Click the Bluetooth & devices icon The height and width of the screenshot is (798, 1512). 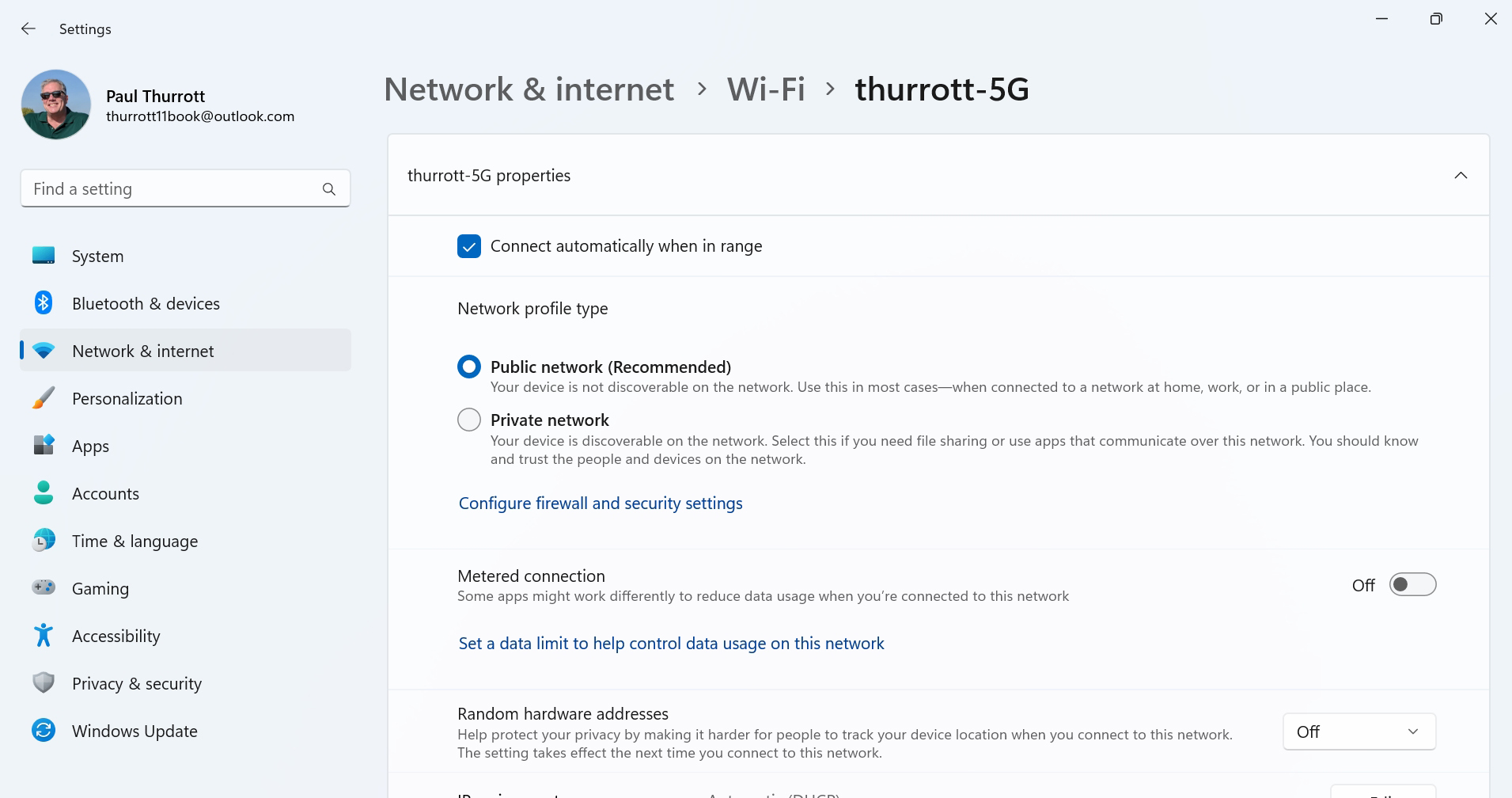point(44,303)
